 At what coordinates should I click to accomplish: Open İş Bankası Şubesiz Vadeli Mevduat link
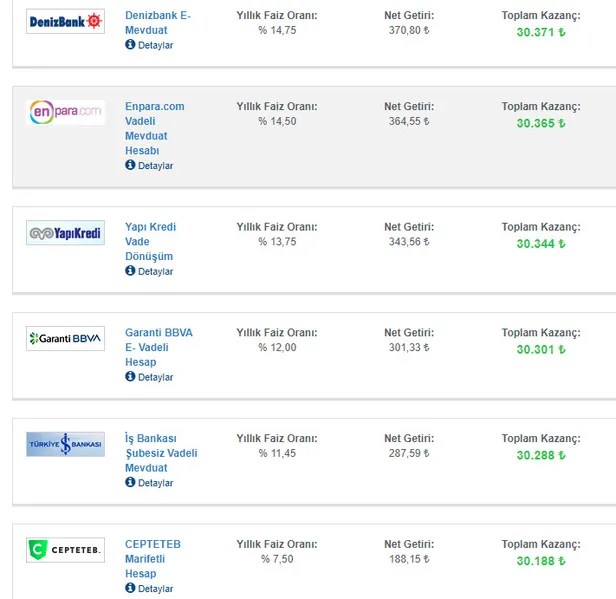[160, 453]
